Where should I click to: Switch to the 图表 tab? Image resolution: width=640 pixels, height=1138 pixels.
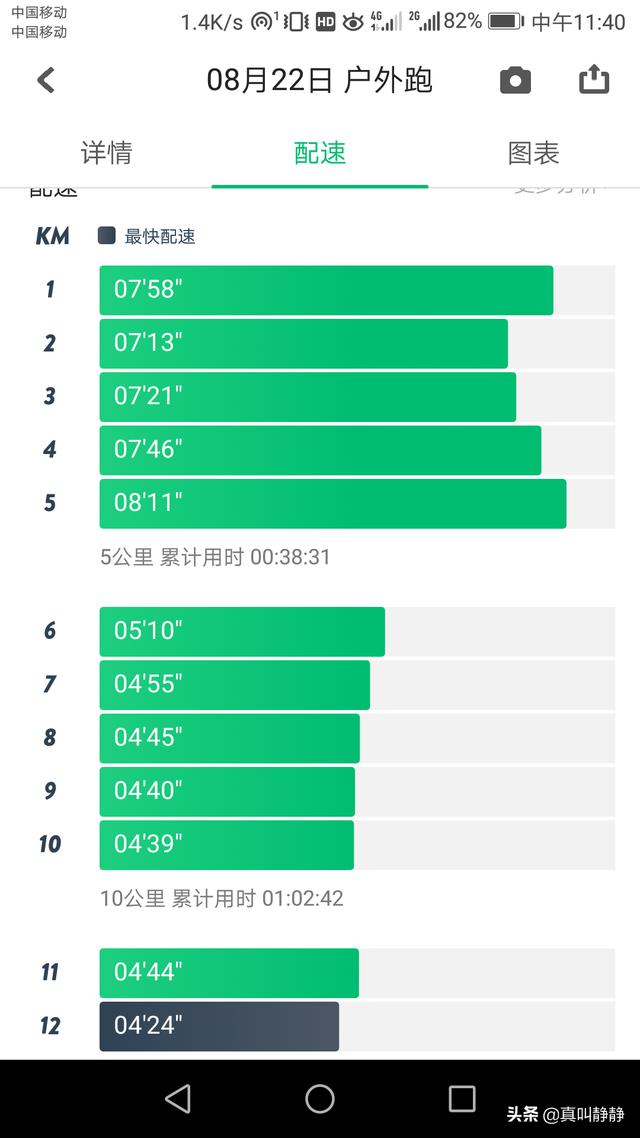click(533, 153)
